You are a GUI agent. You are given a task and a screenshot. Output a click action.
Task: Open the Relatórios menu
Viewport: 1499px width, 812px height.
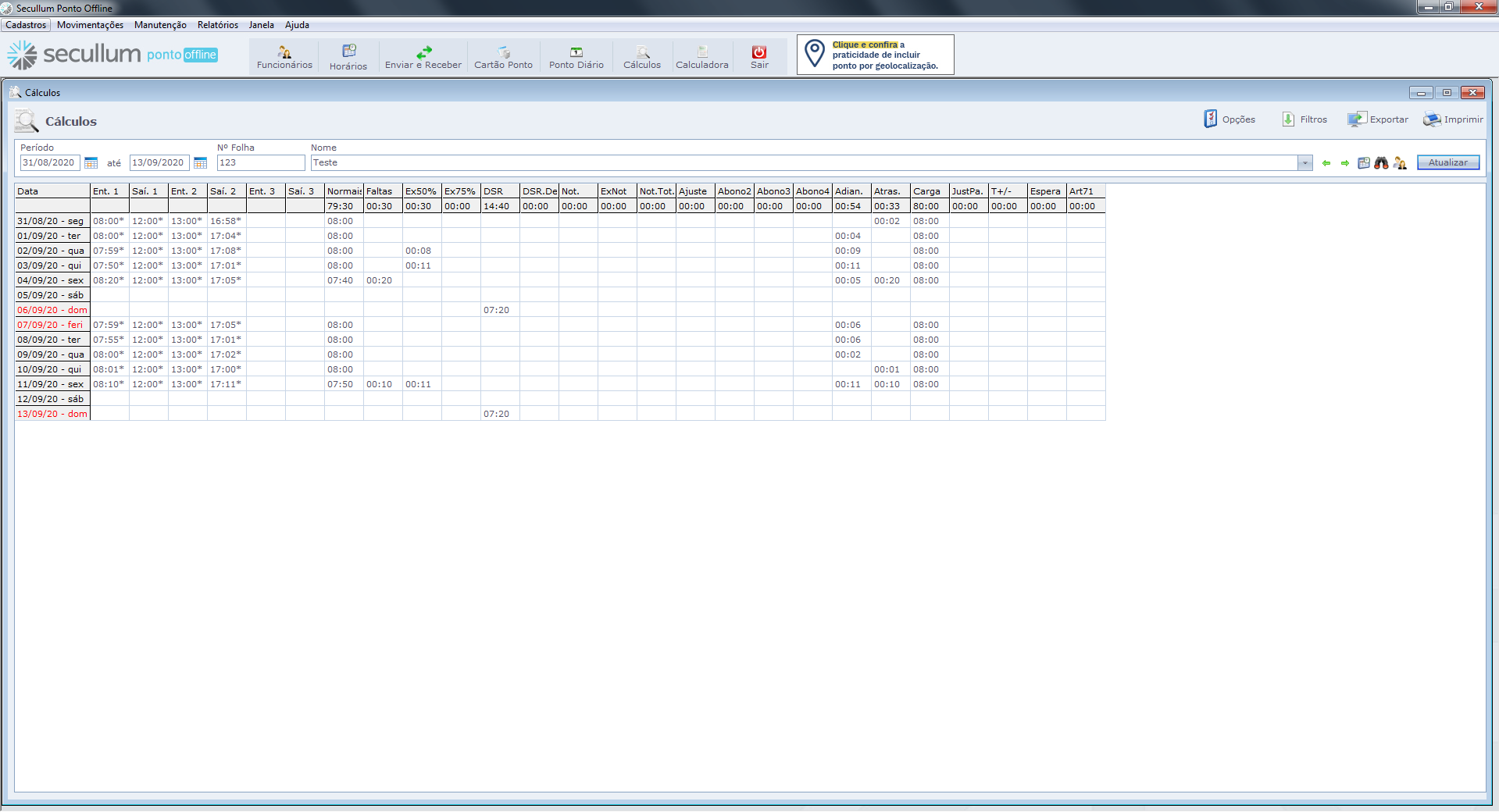pos(217,25)
